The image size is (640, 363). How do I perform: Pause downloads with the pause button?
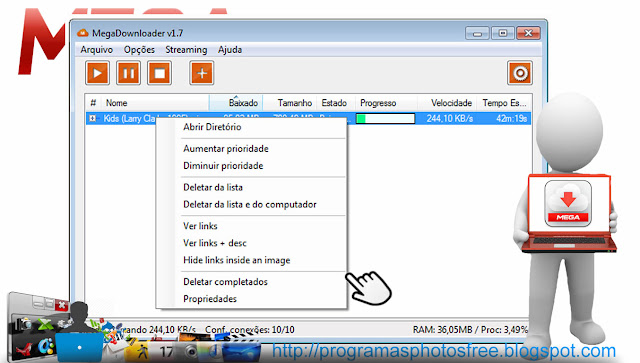tap(129, 73)
